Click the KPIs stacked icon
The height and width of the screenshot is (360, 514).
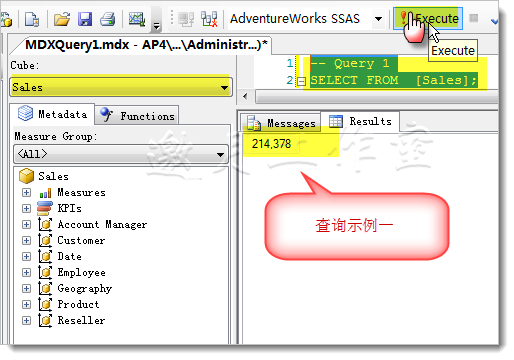45,208
